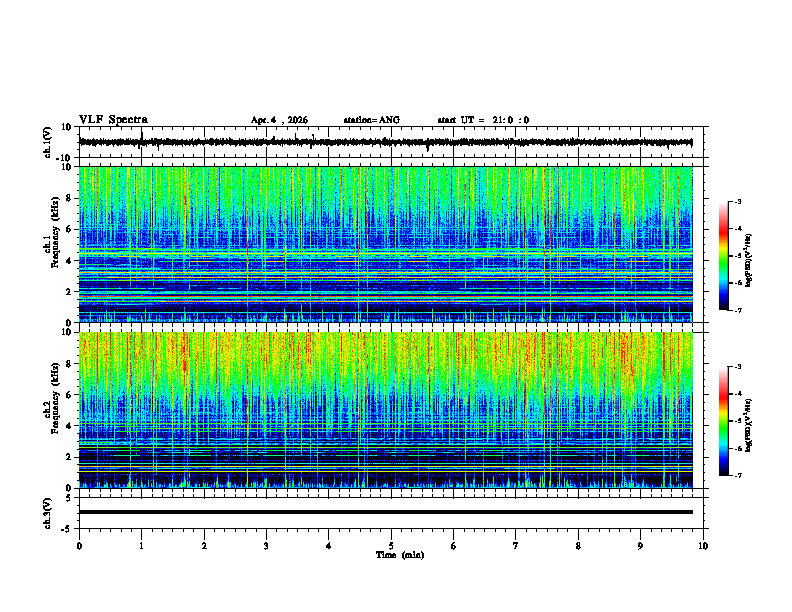The height and width of the screenshot is (612, 792).
Task: Click the "0" tick label on the time axis
Action: pos(79,546)
